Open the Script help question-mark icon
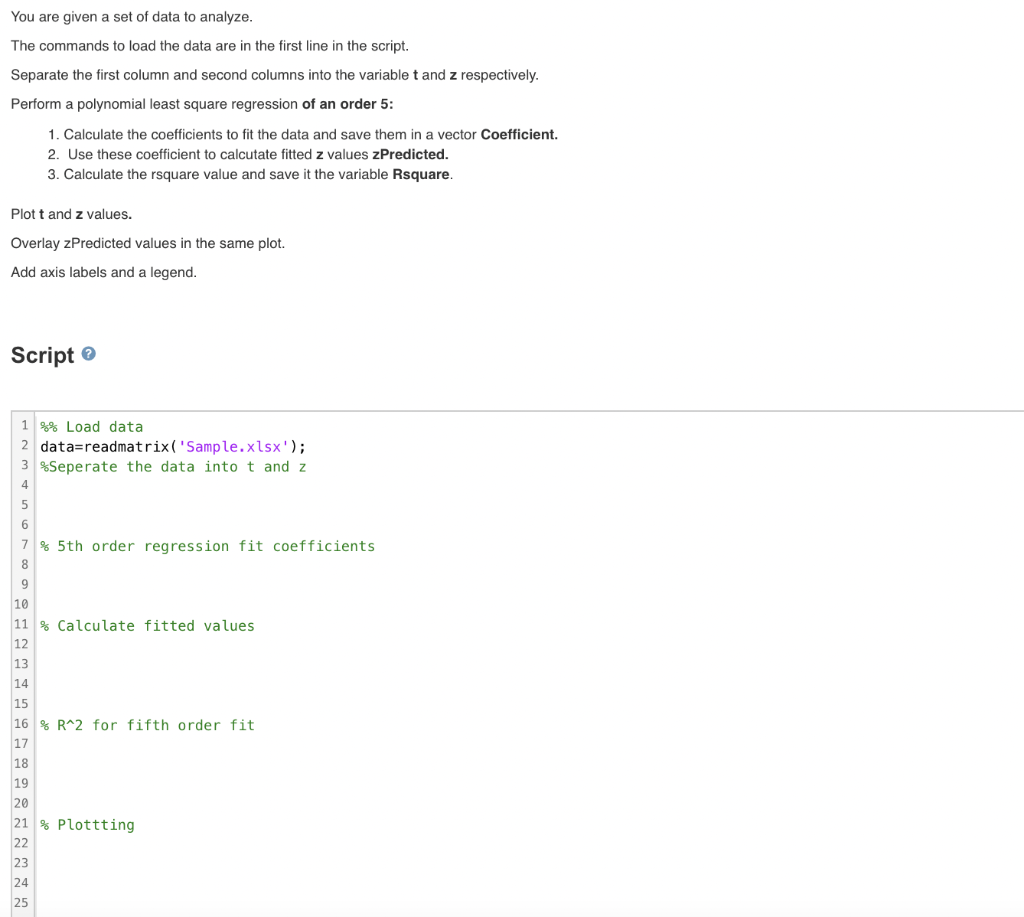Image resolution: width=1024 pixels, height=917 pixels. [89, 354]
